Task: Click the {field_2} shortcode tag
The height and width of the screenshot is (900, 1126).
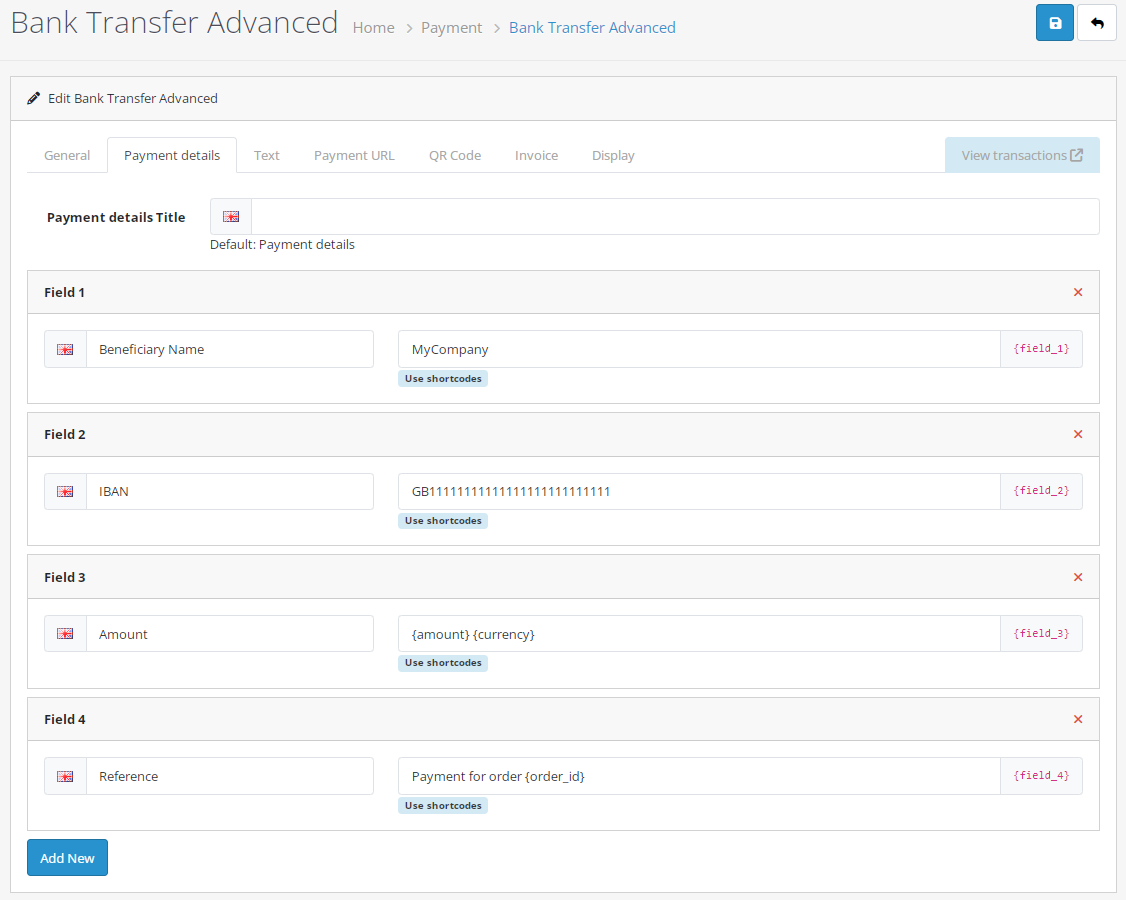Action: [1041, 491]
